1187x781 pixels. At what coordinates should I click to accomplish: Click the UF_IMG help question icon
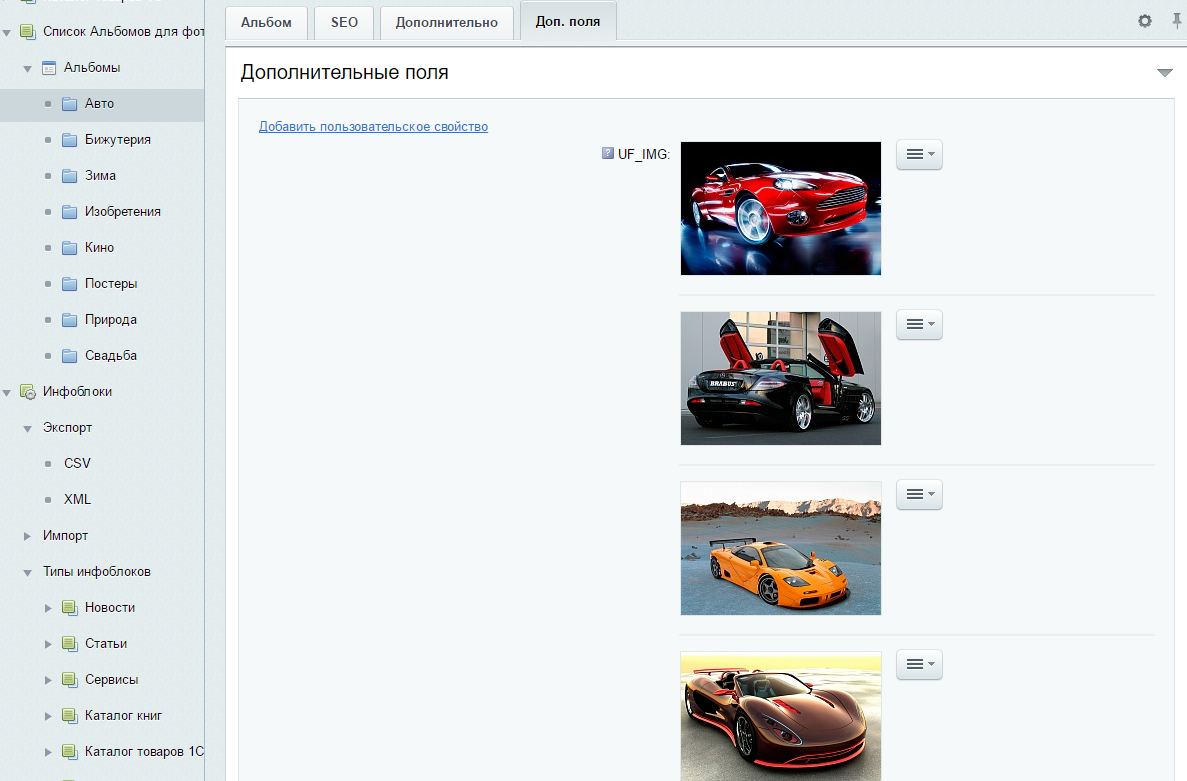pos(607,154)
